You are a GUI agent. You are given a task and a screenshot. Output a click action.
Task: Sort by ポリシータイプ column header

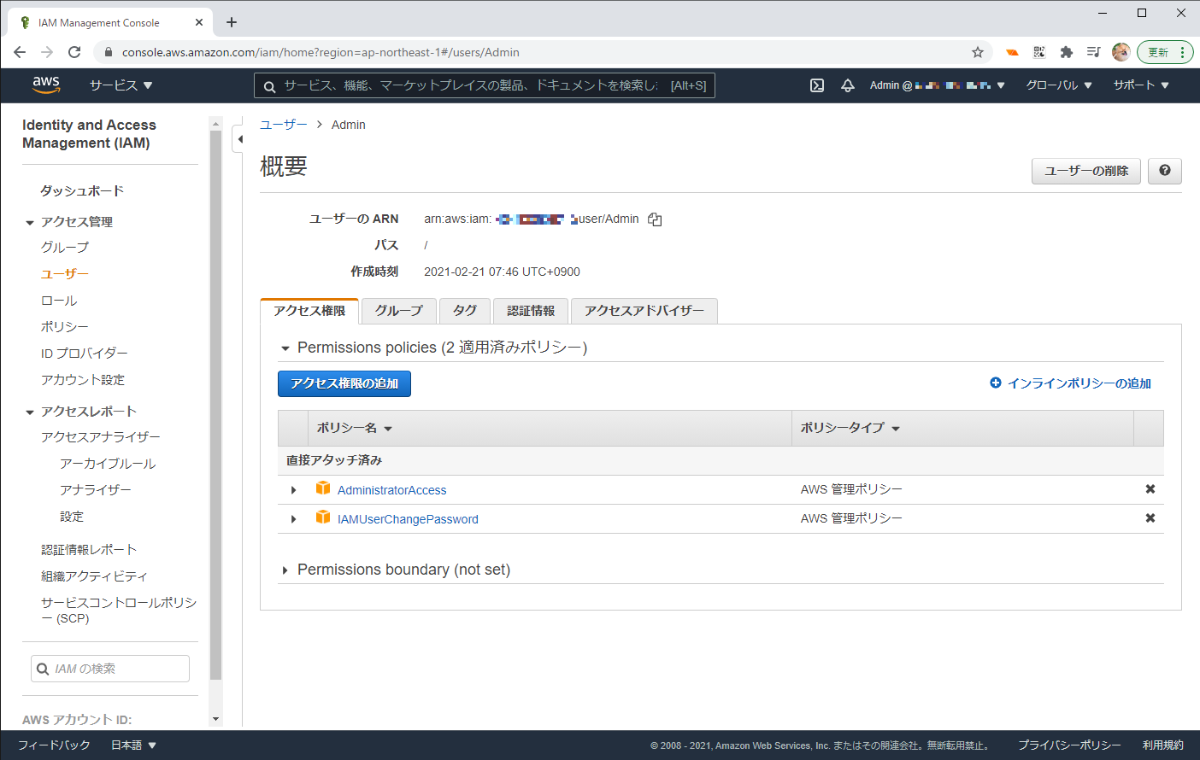click(850, 428)
